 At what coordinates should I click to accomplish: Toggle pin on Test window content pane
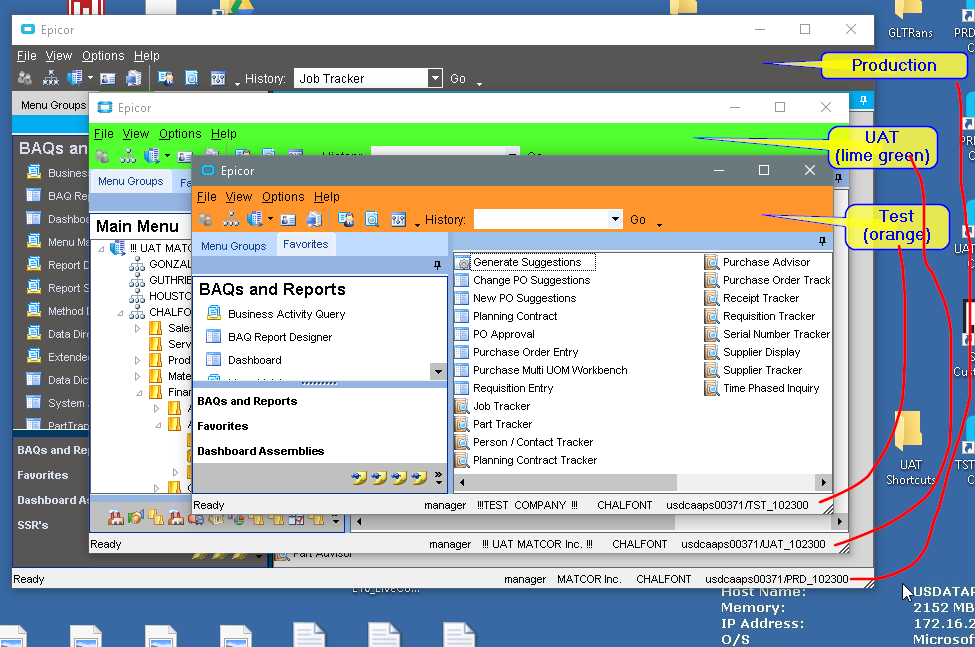click(823, 241)
